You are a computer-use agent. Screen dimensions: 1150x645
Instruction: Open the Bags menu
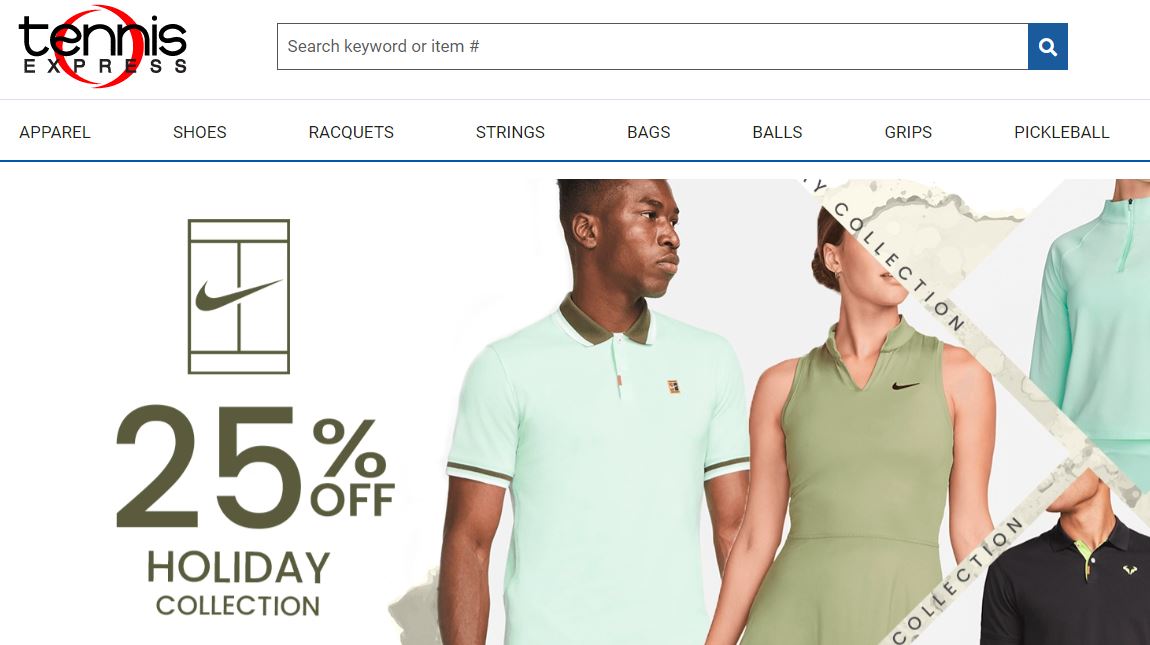click(x=648, y=132)
